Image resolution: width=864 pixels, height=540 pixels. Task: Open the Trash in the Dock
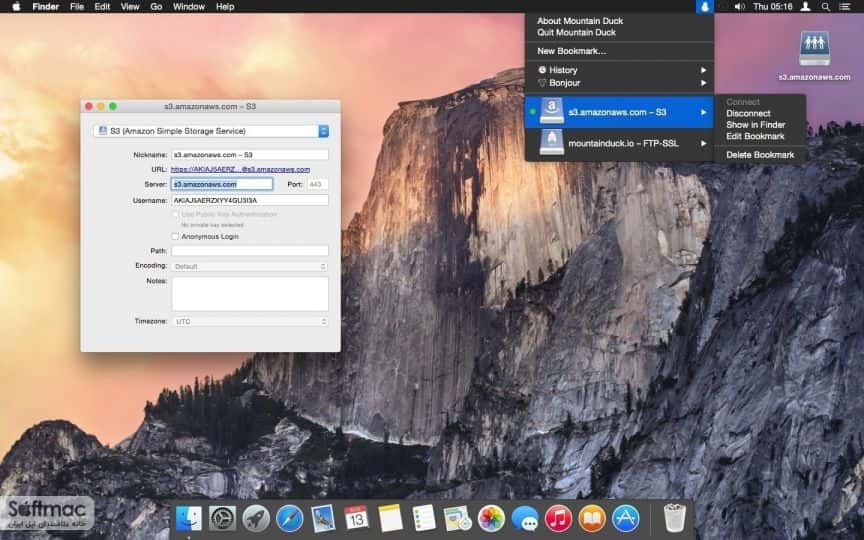[x=674, y=518]
